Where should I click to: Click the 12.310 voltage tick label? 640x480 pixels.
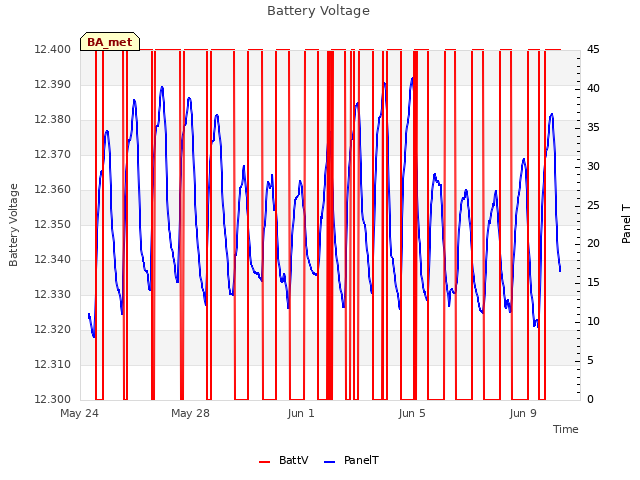tap(53, 364)
